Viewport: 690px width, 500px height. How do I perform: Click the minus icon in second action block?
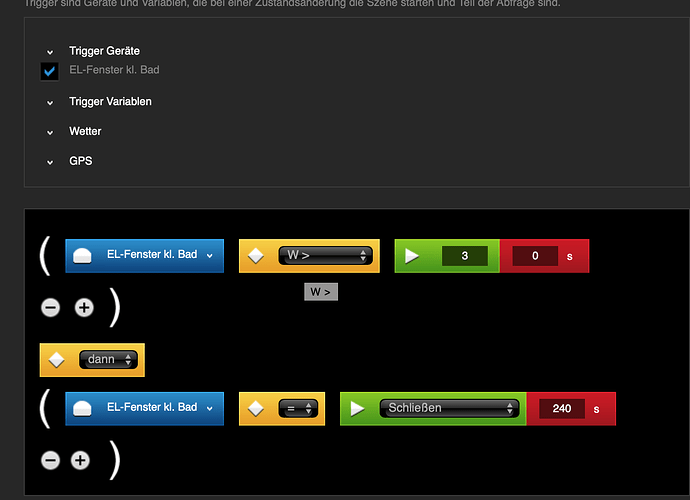pyautogui.click(x=51, y=460)
